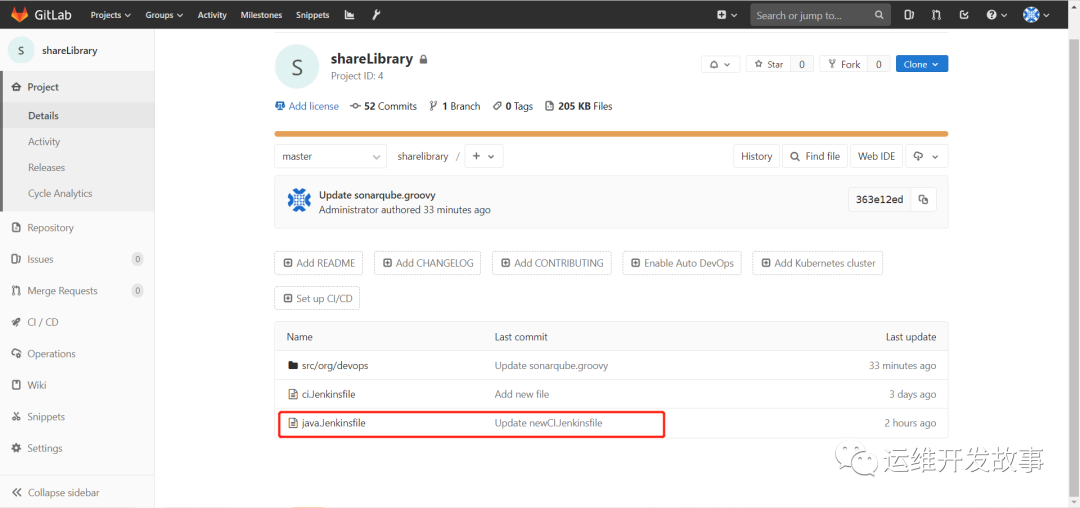Copy the commit SHA to clipboard
Image resolution: width=1080 pixels, height=508 pixels.
tap(924, 200)
